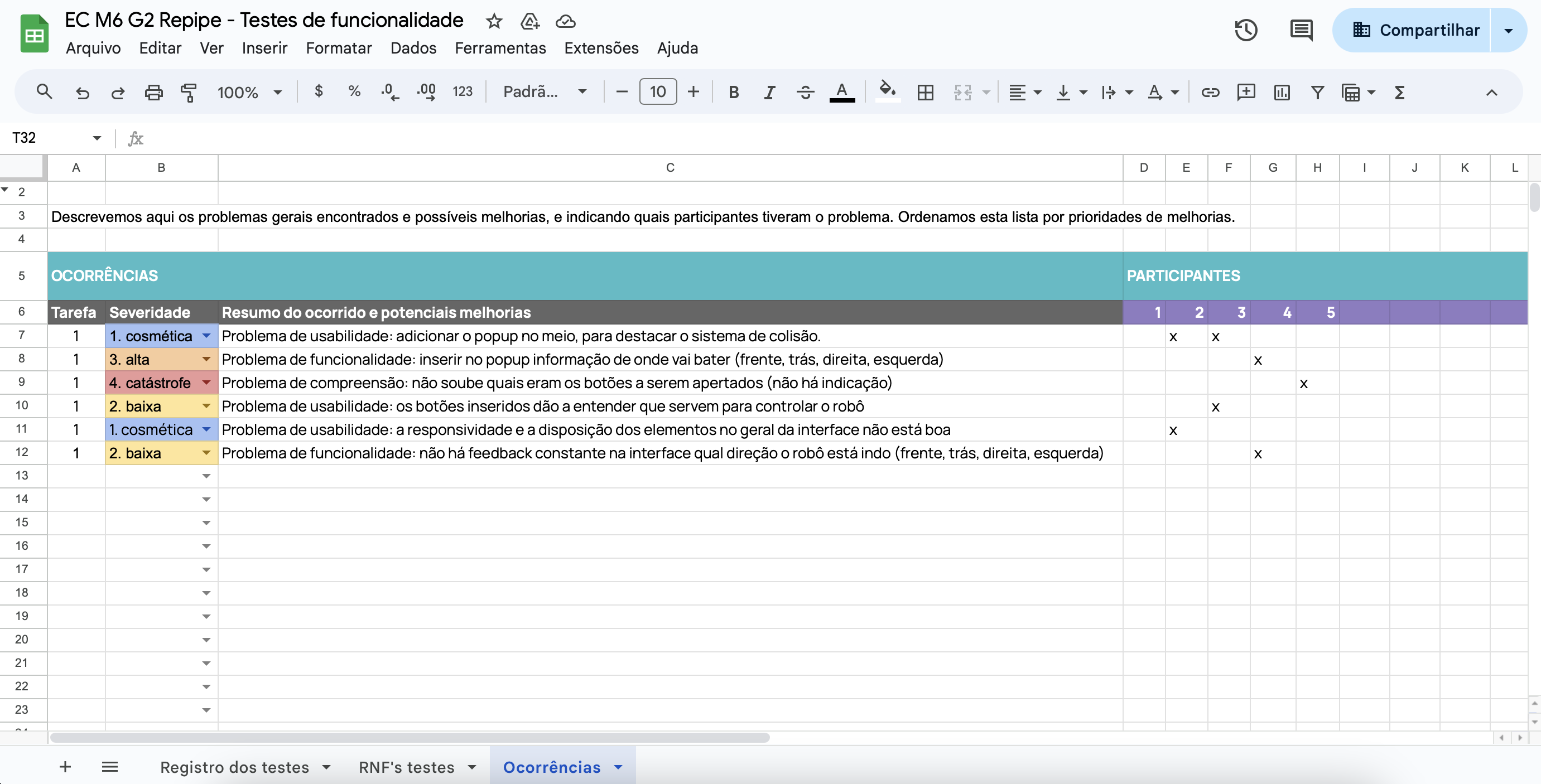The image size is (1541, 784).
Task: Click the cloud document status icon
Action: (565, 22)
